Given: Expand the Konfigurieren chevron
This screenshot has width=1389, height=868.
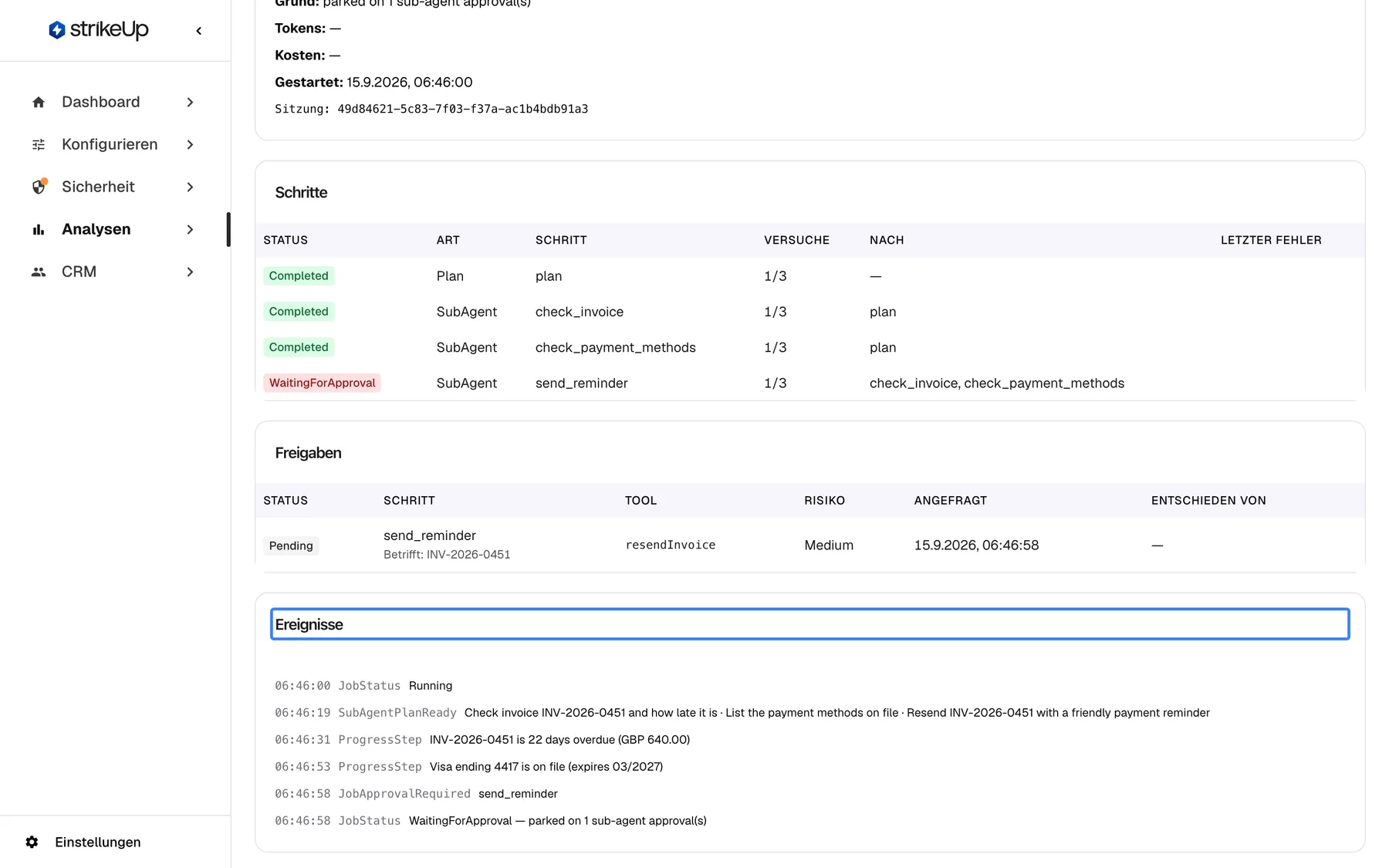Looking at the screenshot, I should (190, 144).
